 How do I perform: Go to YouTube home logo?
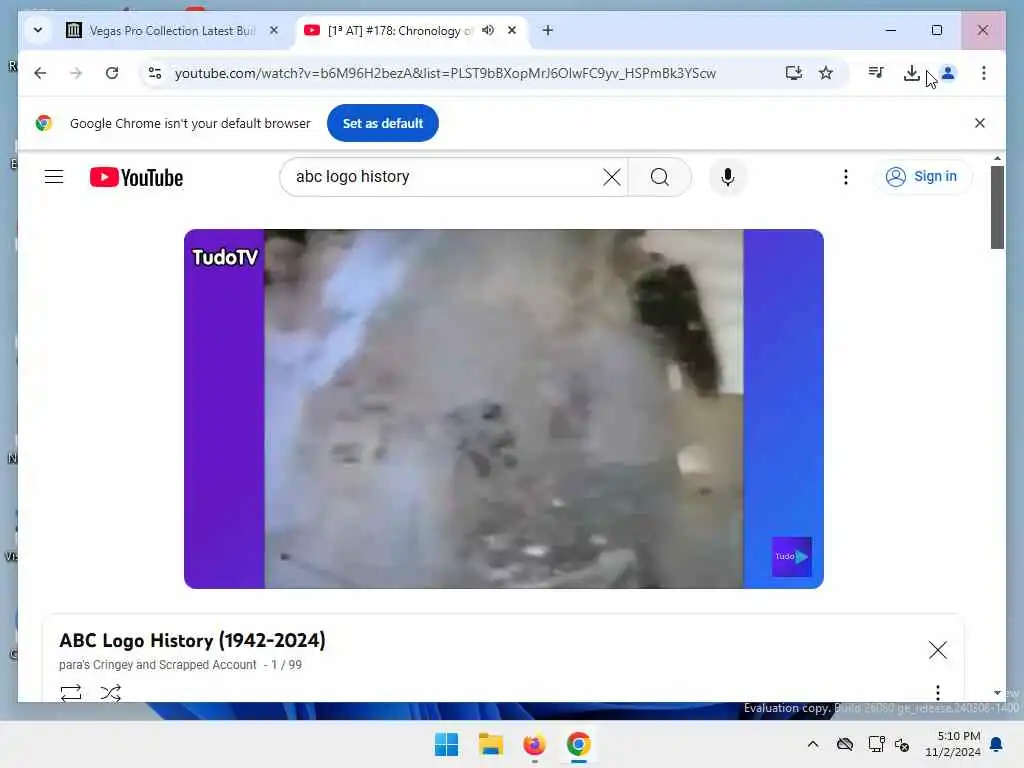(x=136, y=177)
